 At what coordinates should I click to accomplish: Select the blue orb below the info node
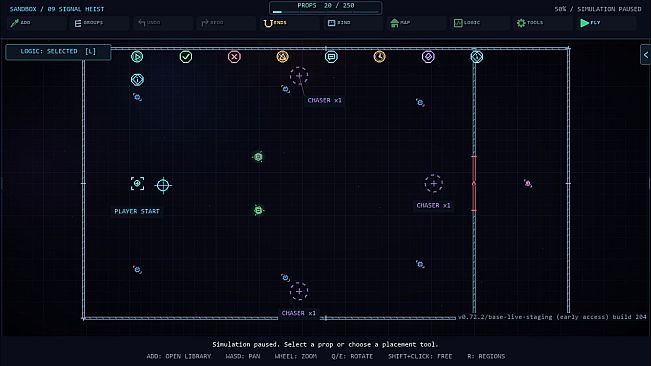(x=137, y=97)
